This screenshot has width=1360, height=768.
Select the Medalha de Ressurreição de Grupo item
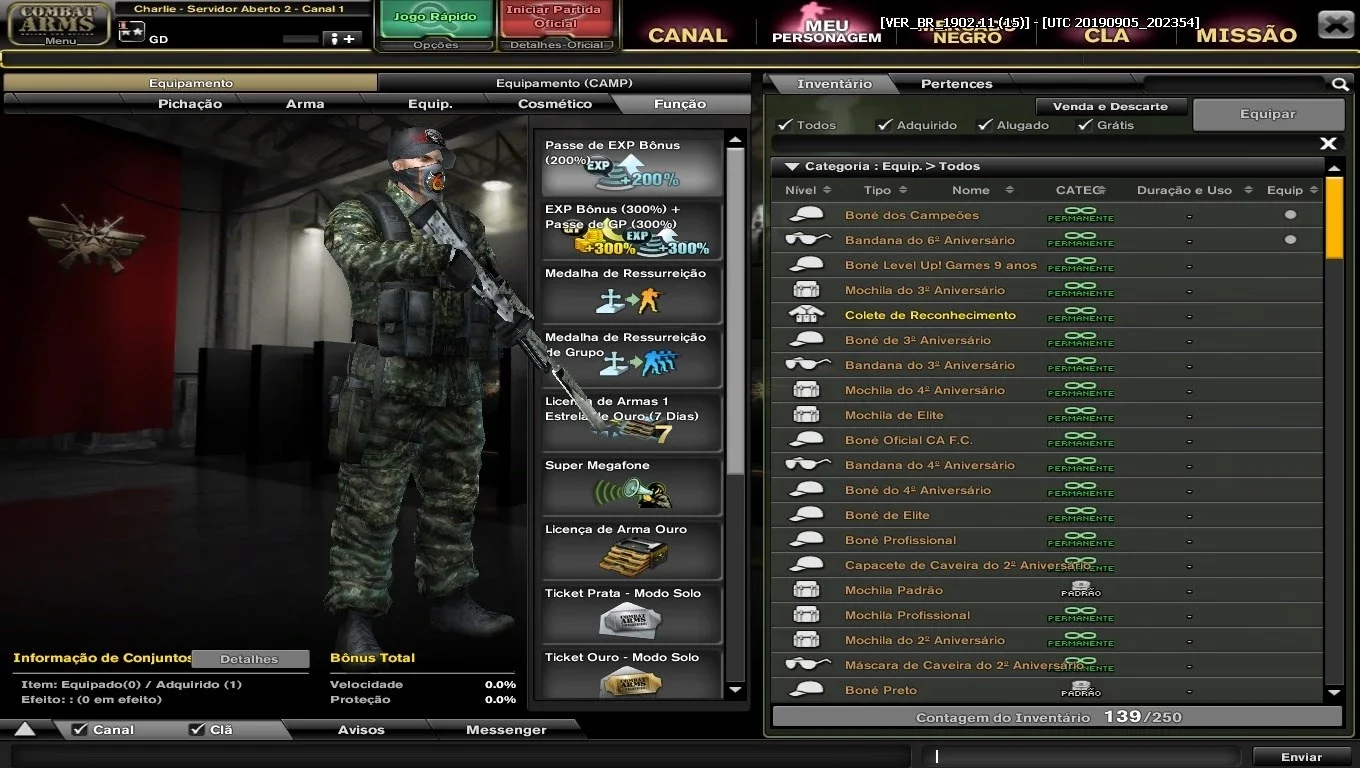point(632,358)
